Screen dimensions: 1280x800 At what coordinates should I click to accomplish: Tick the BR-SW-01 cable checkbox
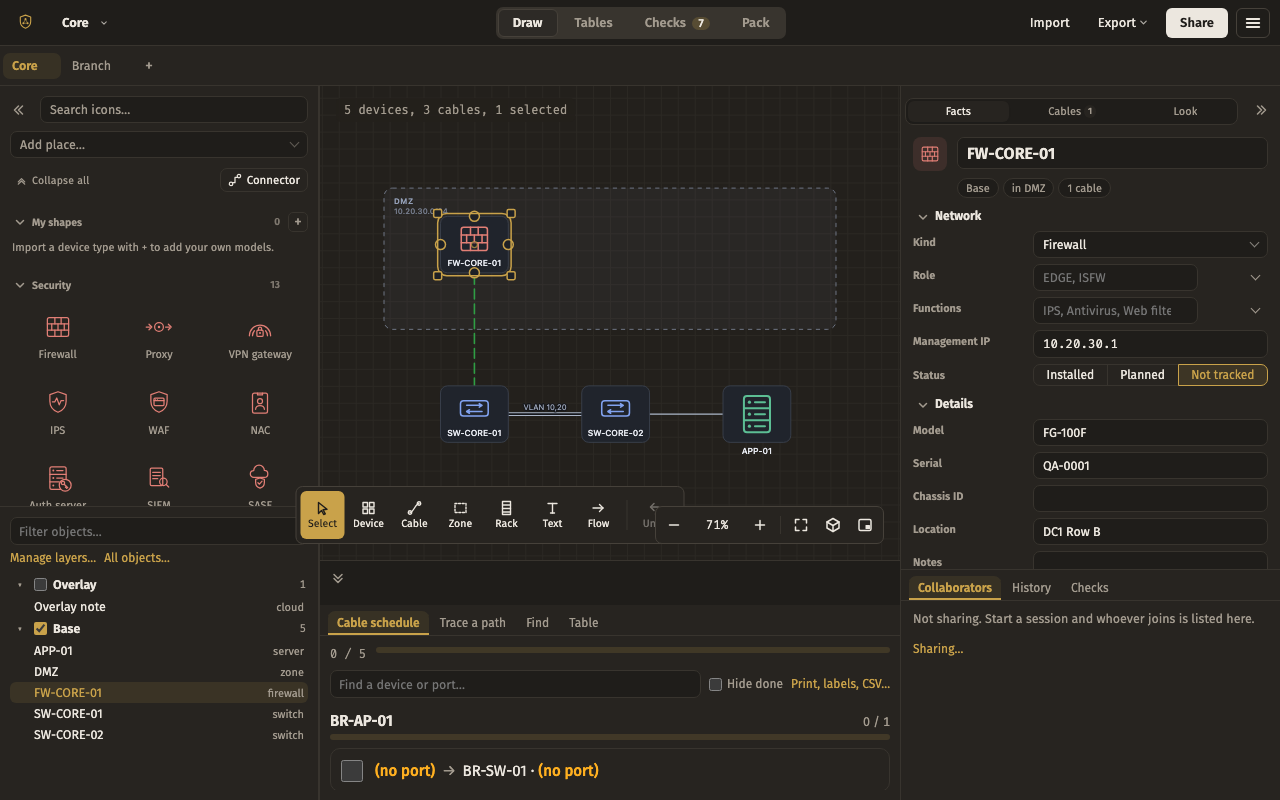(352, 771)
